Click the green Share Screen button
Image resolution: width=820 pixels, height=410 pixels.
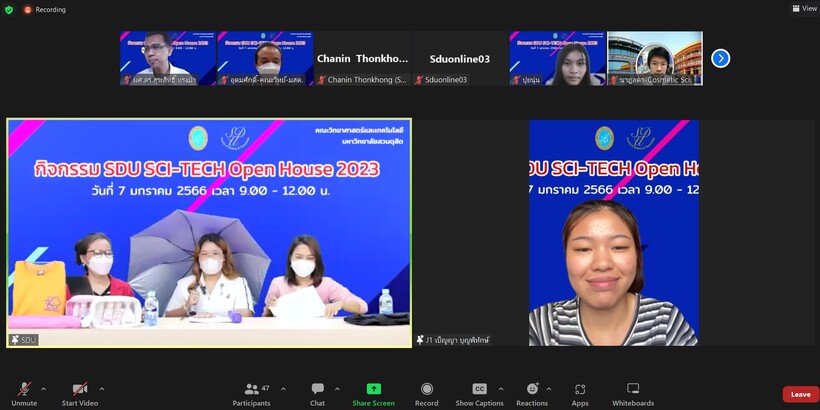373,394
